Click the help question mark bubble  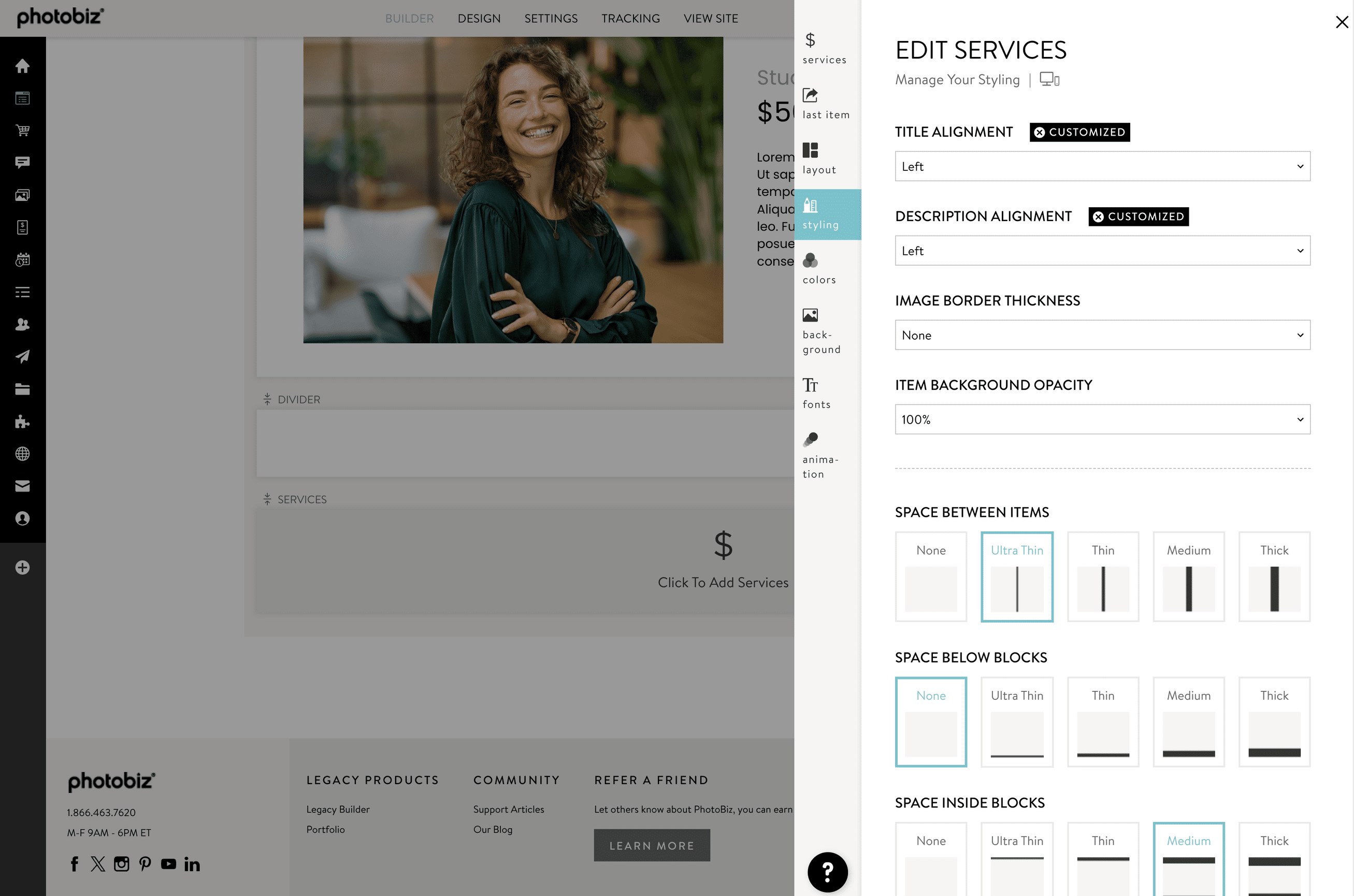tap(827, 872)
